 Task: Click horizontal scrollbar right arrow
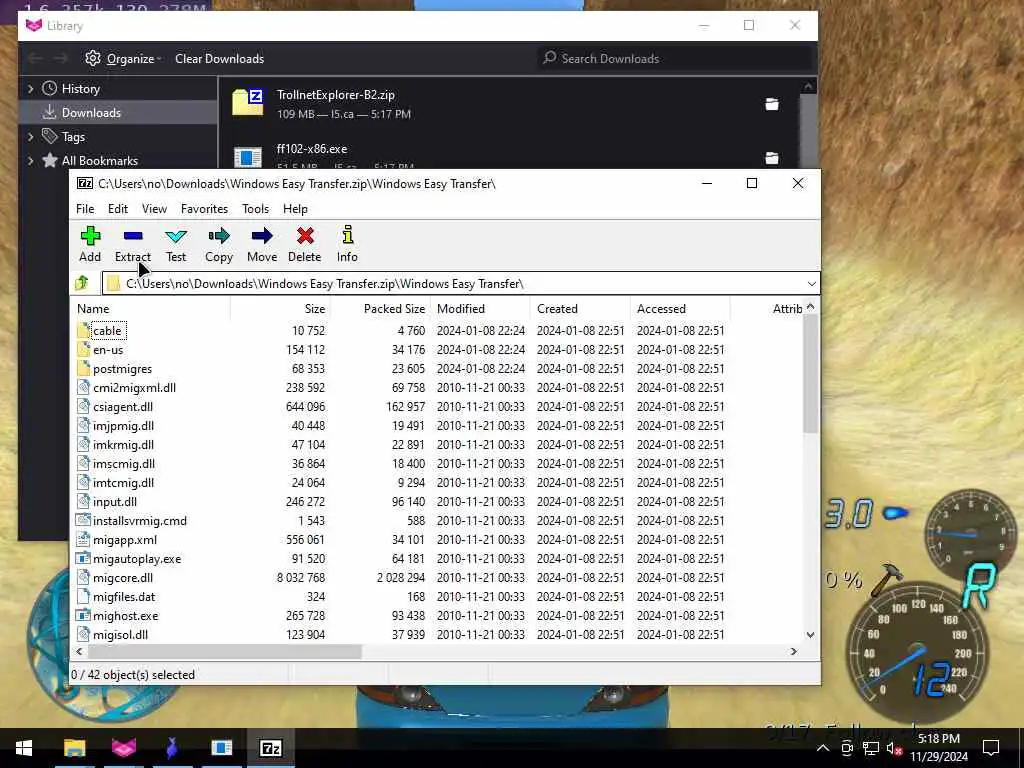click(x=794, y=651)
